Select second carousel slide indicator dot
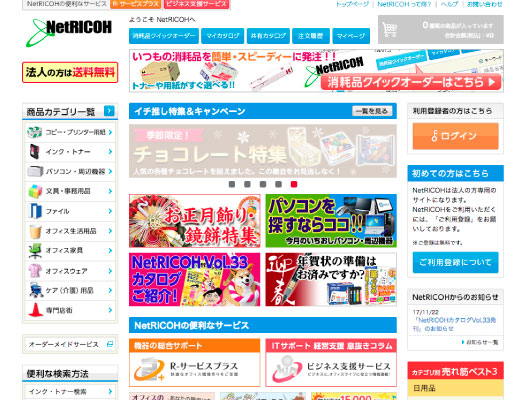525x400 pixels. (x=247, y=184)
